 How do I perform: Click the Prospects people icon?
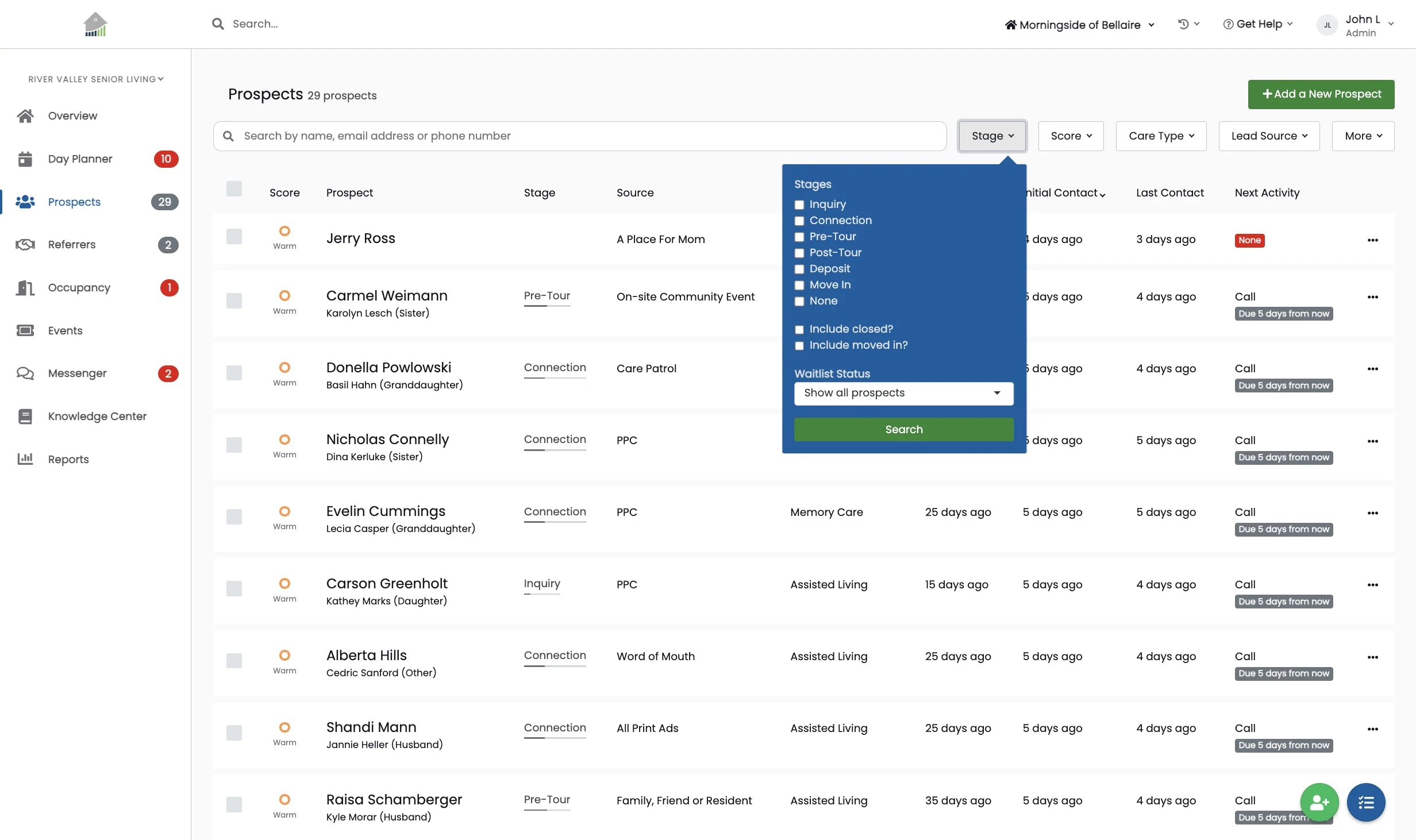click(x=25, y=202)
